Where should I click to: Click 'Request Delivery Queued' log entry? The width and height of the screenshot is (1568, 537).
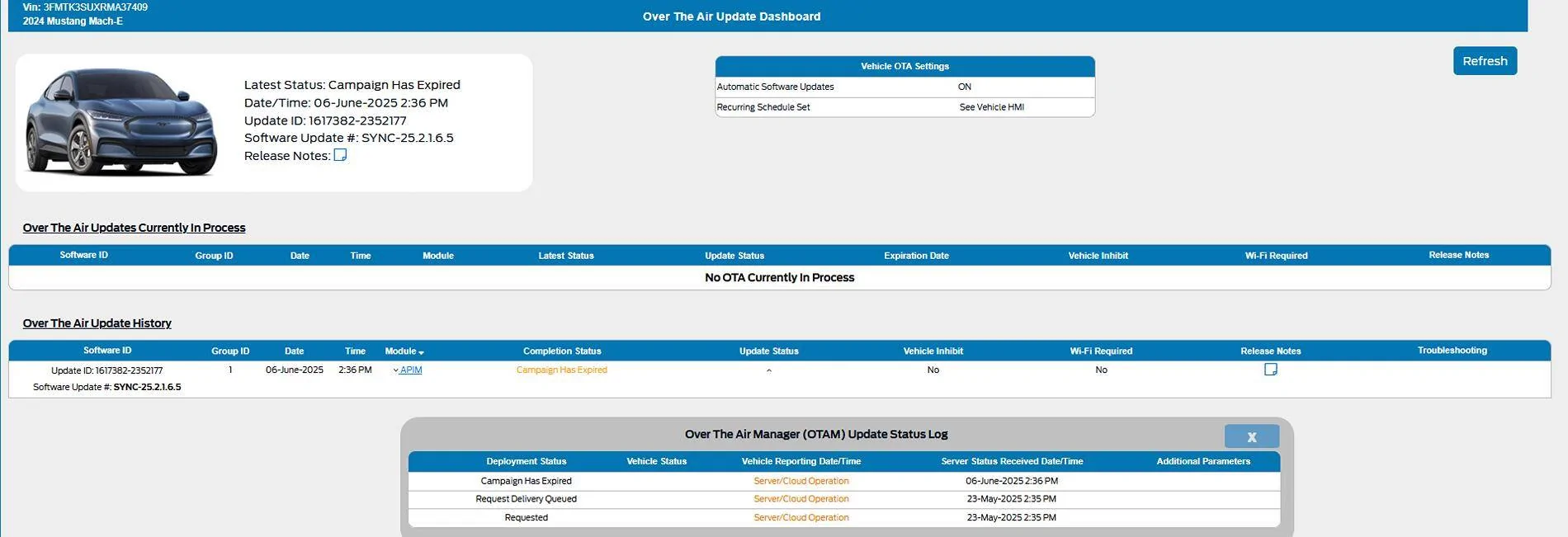[526, 499]
